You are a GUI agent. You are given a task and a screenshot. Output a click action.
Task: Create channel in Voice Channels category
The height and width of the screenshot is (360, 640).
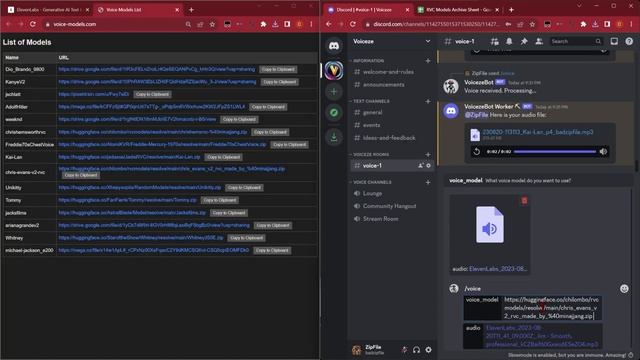pyautogui.click(x=428, y=182)
